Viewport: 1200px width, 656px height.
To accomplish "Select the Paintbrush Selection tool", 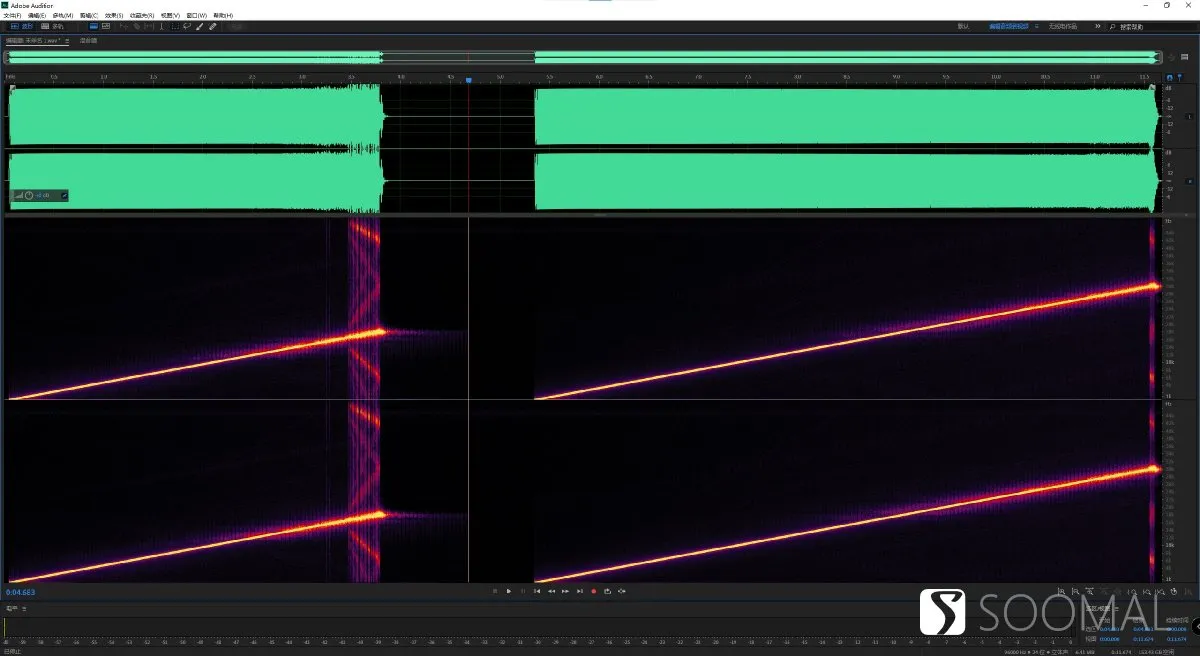I will pos(200,26).
